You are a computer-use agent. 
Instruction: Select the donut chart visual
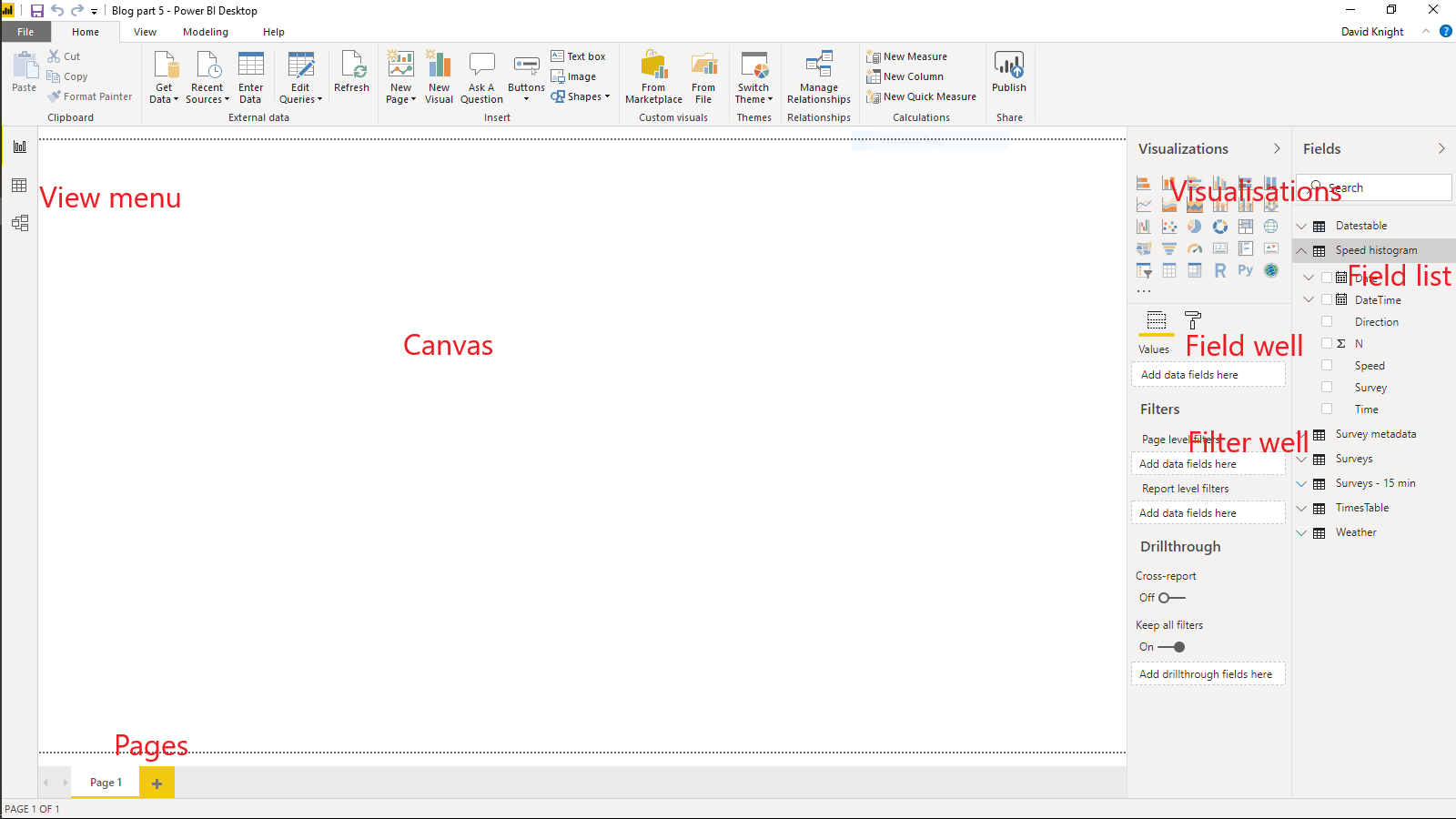click(1220, 227)
